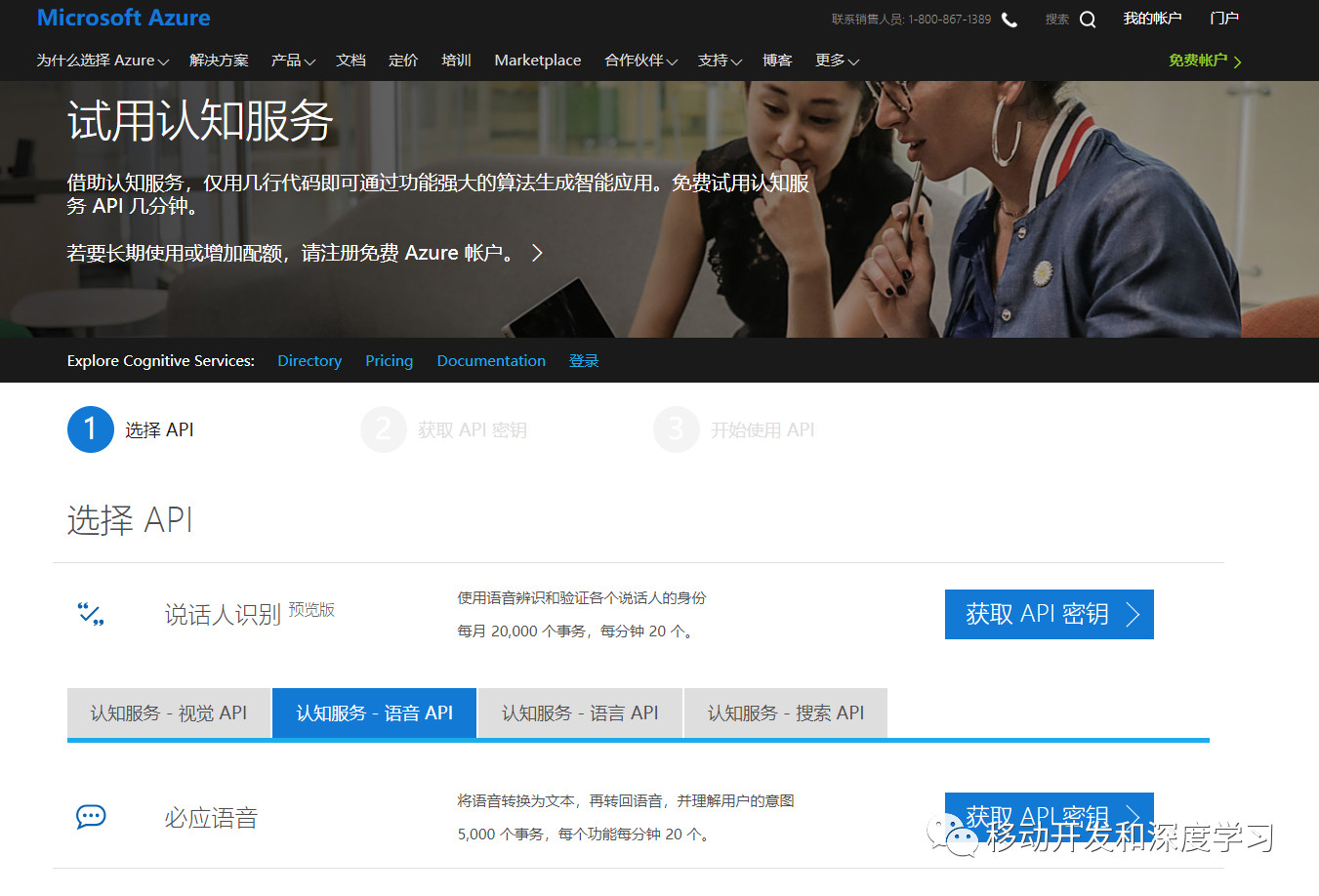
Task: Click step 2 circle 获取 API 密钥
Action: 384,429
